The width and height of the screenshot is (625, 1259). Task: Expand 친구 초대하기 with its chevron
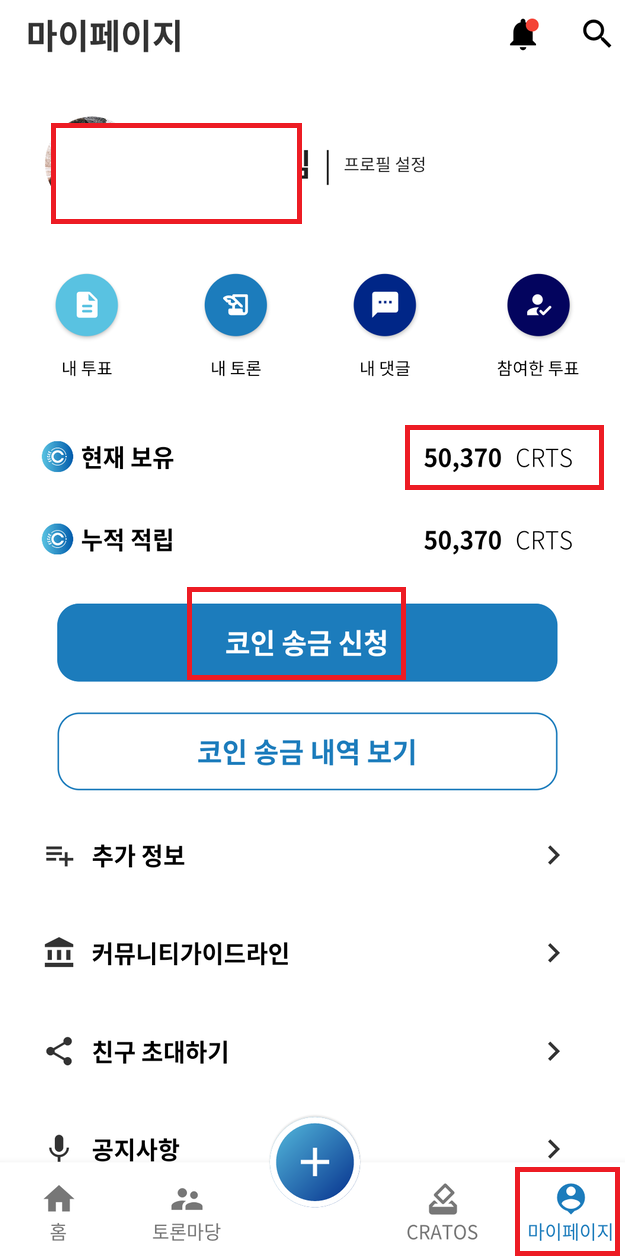click(x=554, y=1051)
